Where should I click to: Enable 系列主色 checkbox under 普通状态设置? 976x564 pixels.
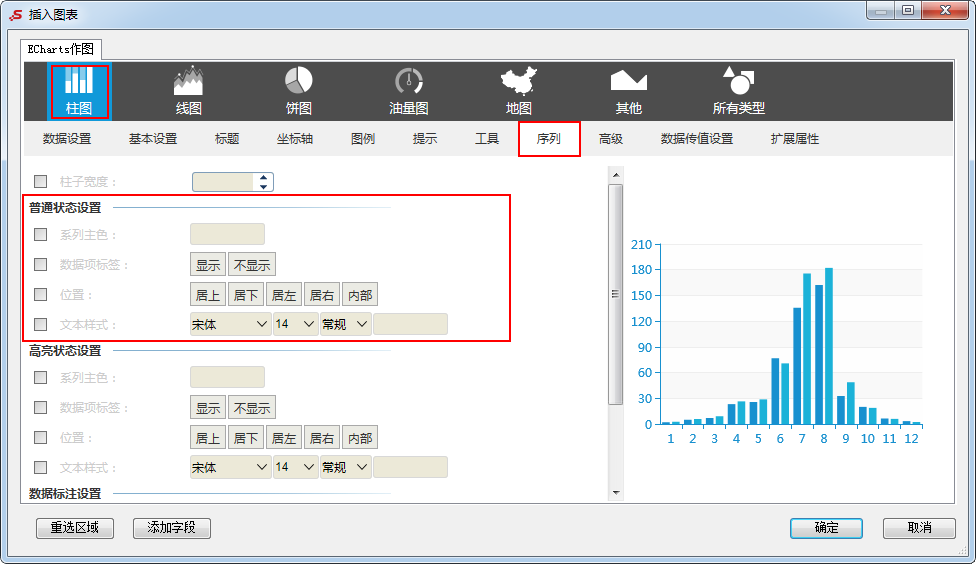pyautogui.click(x=40, y=235)
